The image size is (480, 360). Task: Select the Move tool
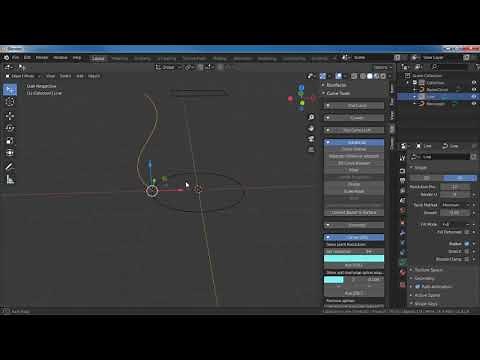pos(10,116)
